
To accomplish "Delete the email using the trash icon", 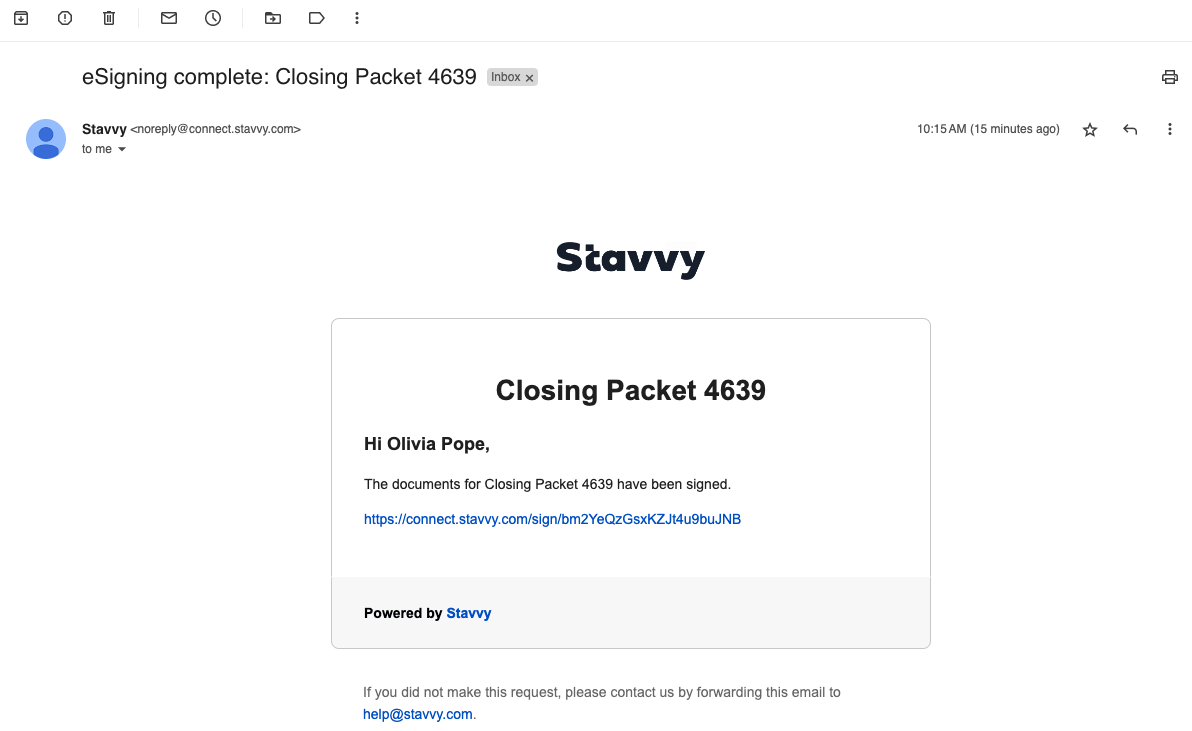I will (x=109, y=18).
